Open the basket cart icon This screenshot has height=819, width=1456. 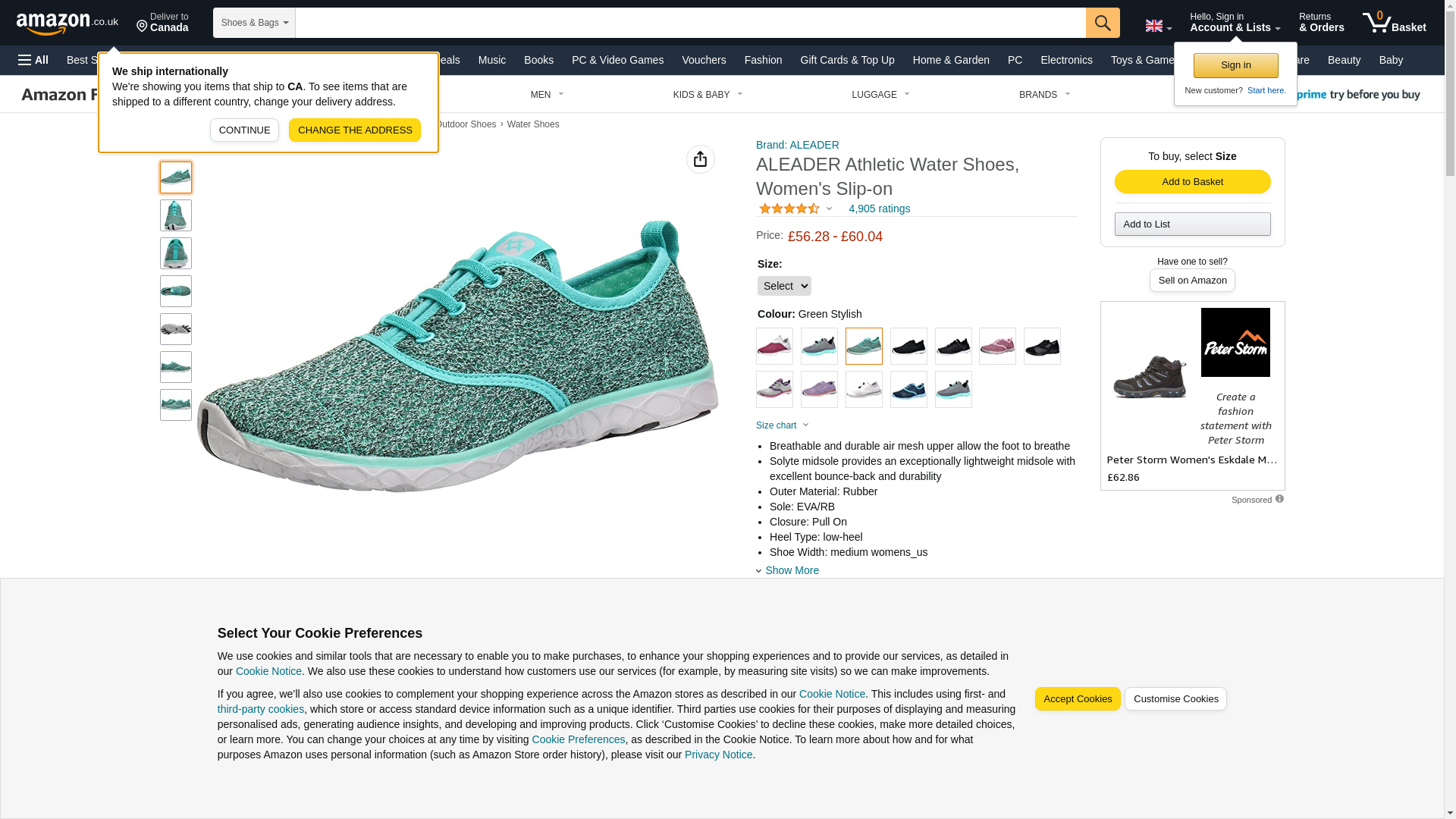(1394, 23)
